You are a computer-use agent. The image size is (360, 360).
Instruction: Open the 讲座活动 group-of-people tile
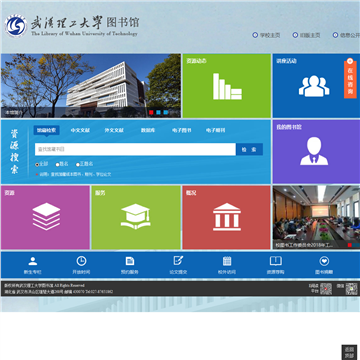click(316, 86)
